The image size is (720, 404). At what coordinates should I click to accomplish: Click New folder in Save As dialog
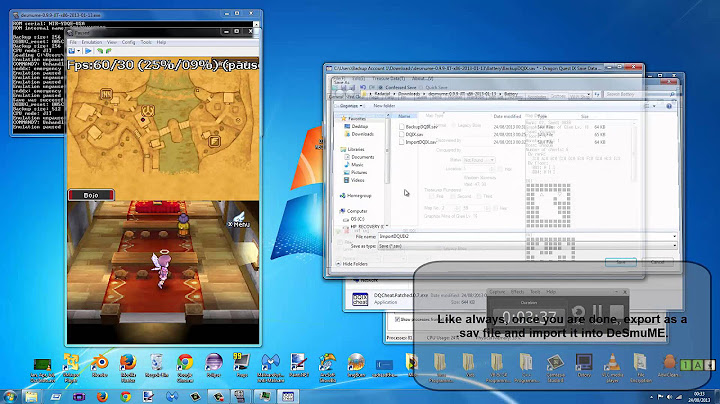tap(384, 106)
